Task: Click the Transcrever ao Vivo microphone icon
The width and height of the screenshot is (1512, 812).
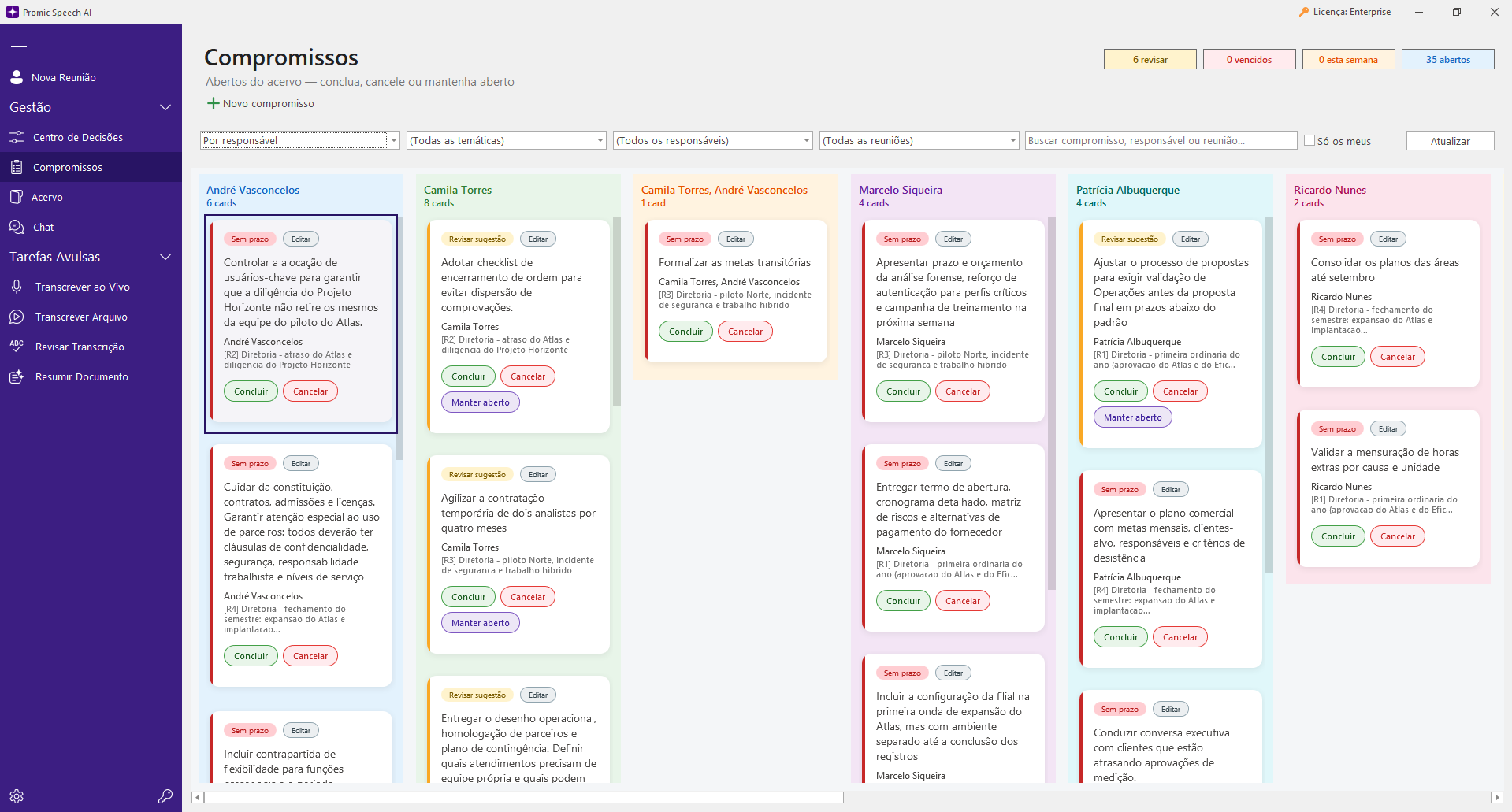Action: [17, 287]
